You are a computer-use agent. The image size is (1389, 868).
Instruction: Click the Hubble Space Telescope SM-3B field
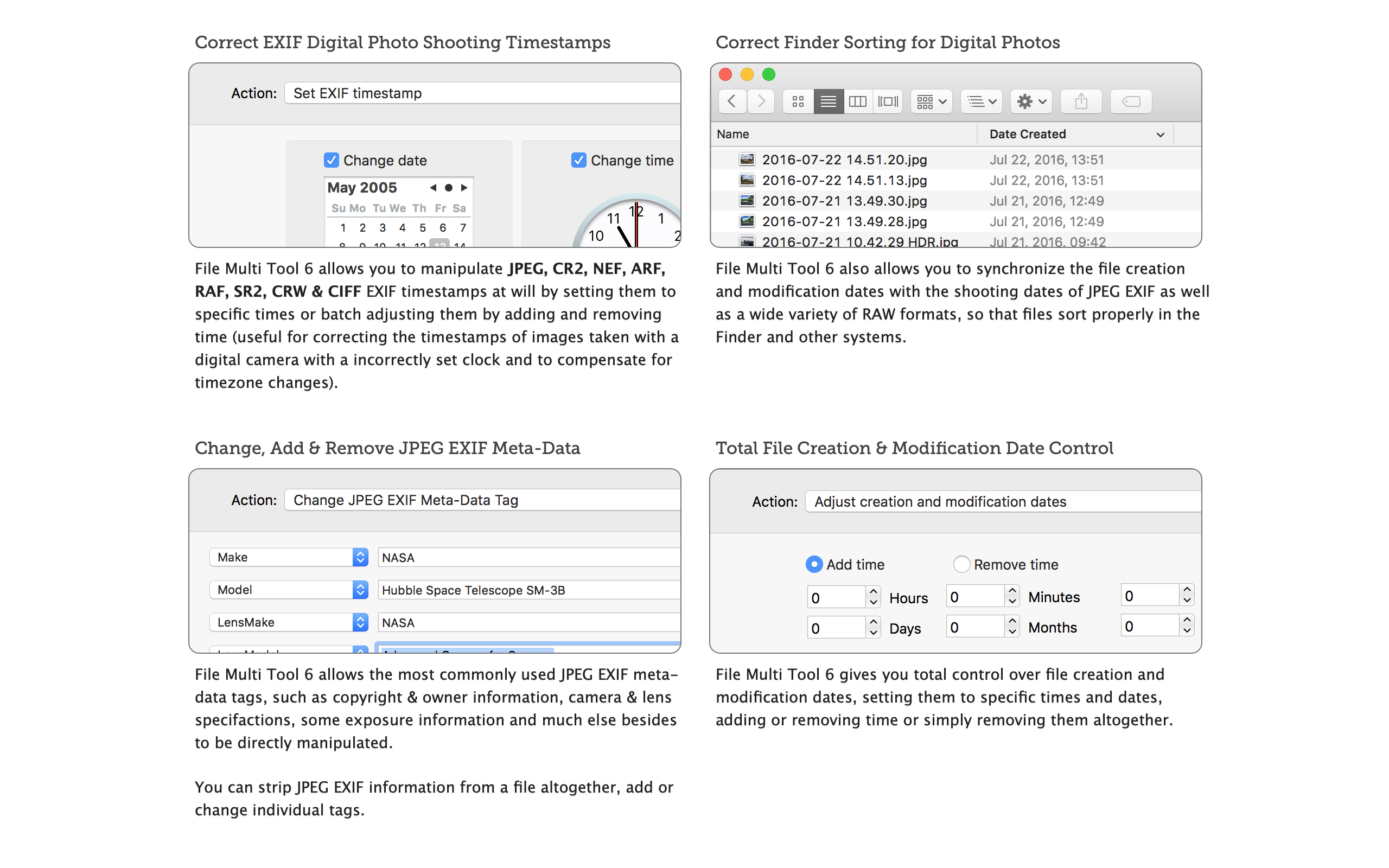point(528,590)
